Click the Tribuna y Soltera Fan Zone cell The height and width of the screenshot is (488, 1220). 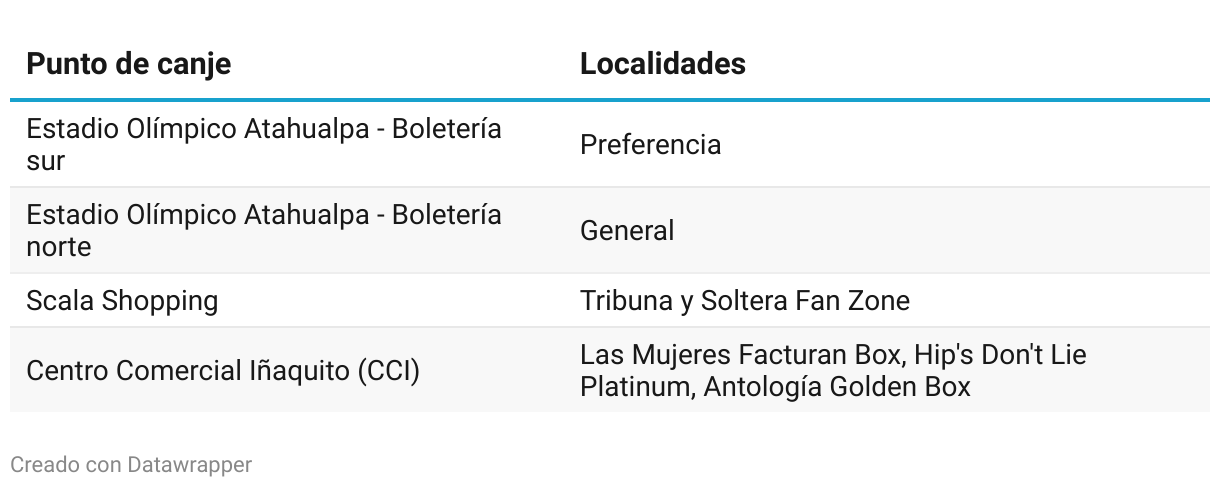point(744,301)
